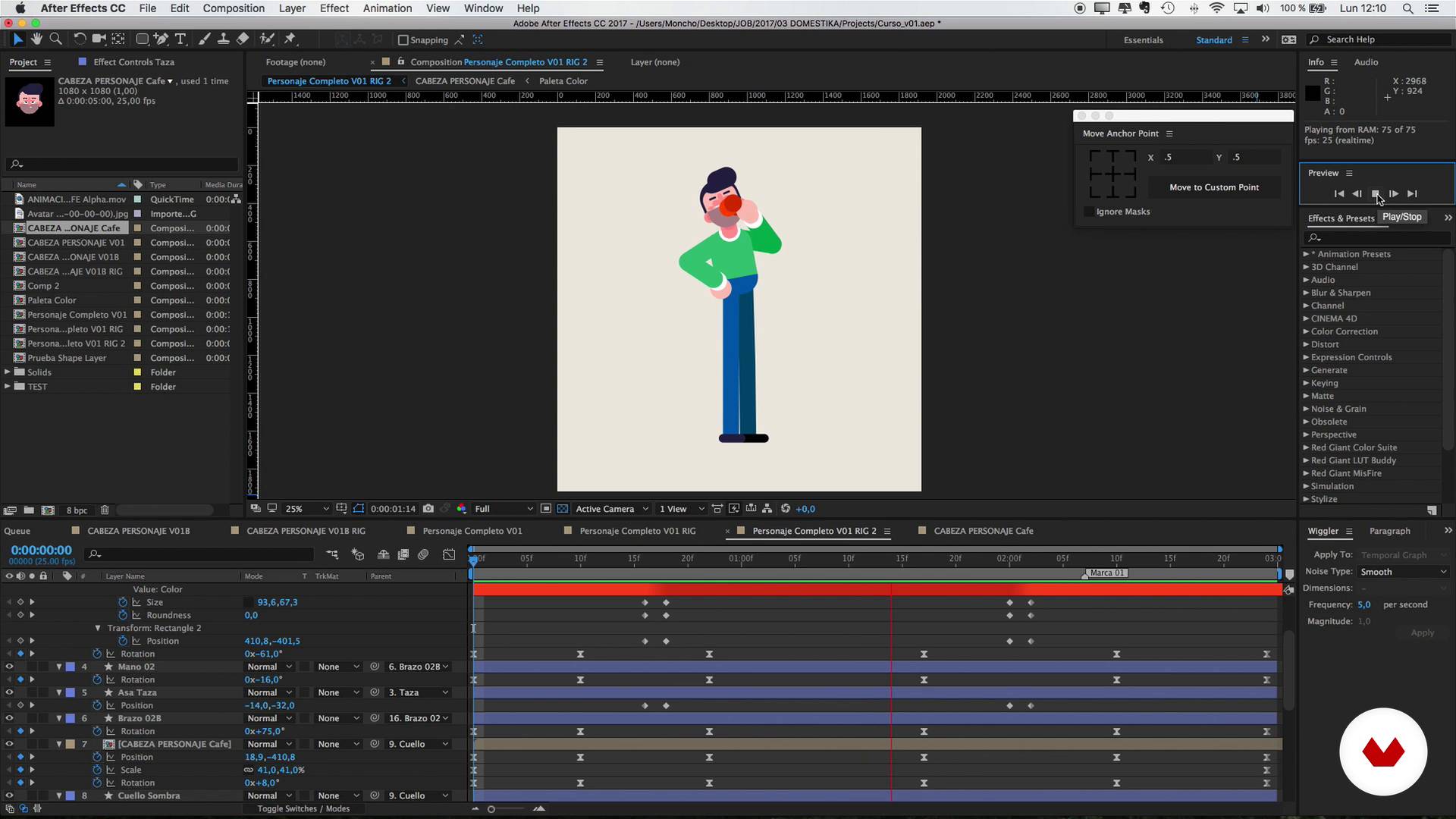Hide the CABEZA PERSONAJE Cafe layer

[x=9, y=745]
